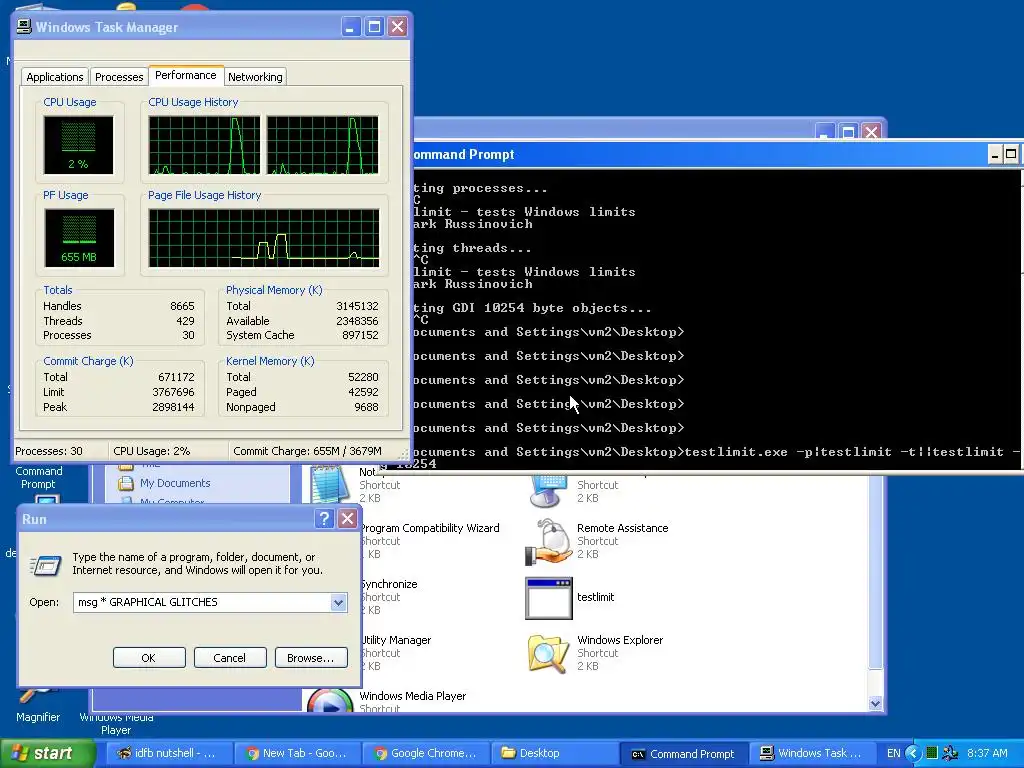Click the status bar Commit Charge: 655M / 3679M
Viewport: 1024px width, 768px height.
[308, 451]
